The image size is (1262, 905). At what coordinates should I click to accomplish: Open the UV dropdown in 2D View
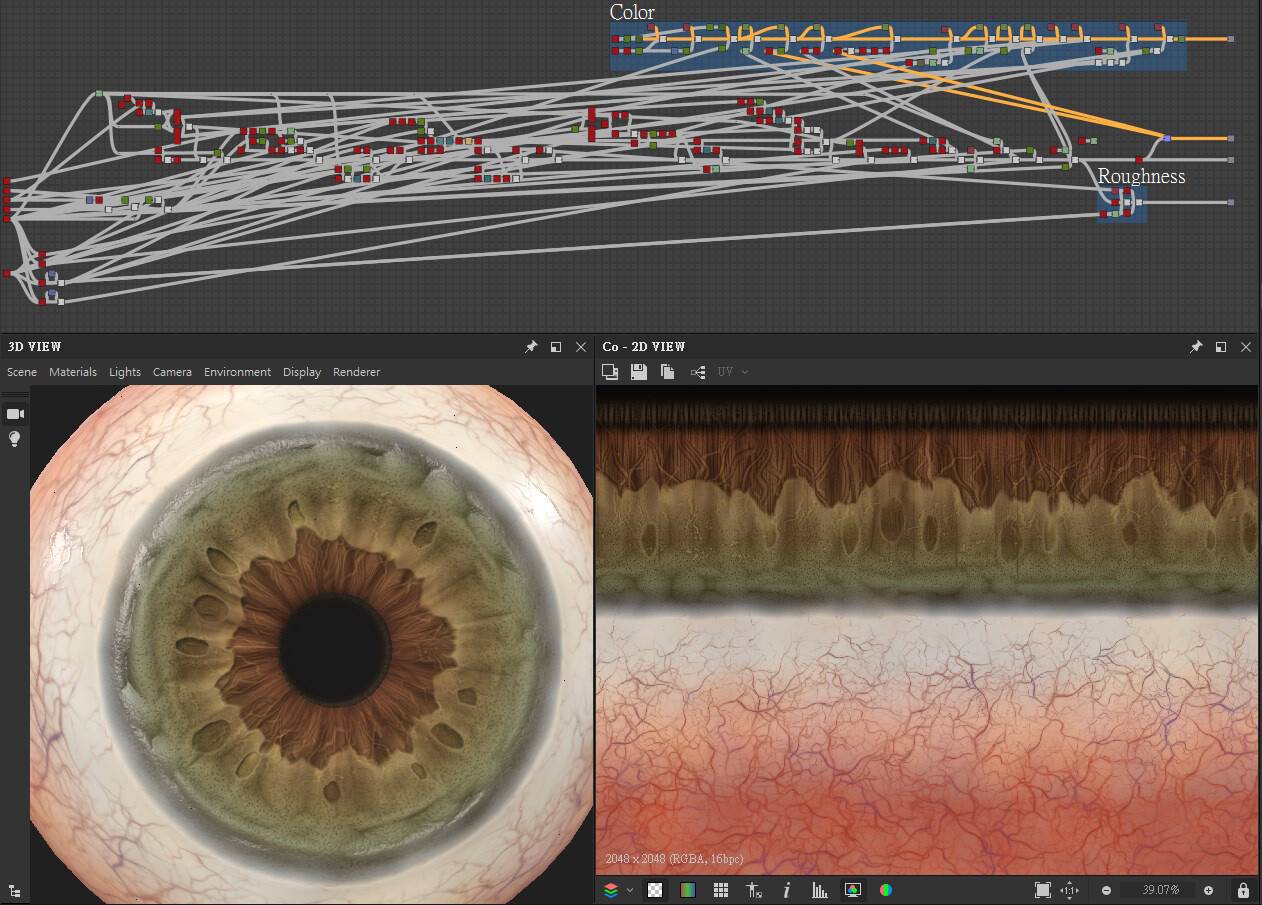(732, 372)
